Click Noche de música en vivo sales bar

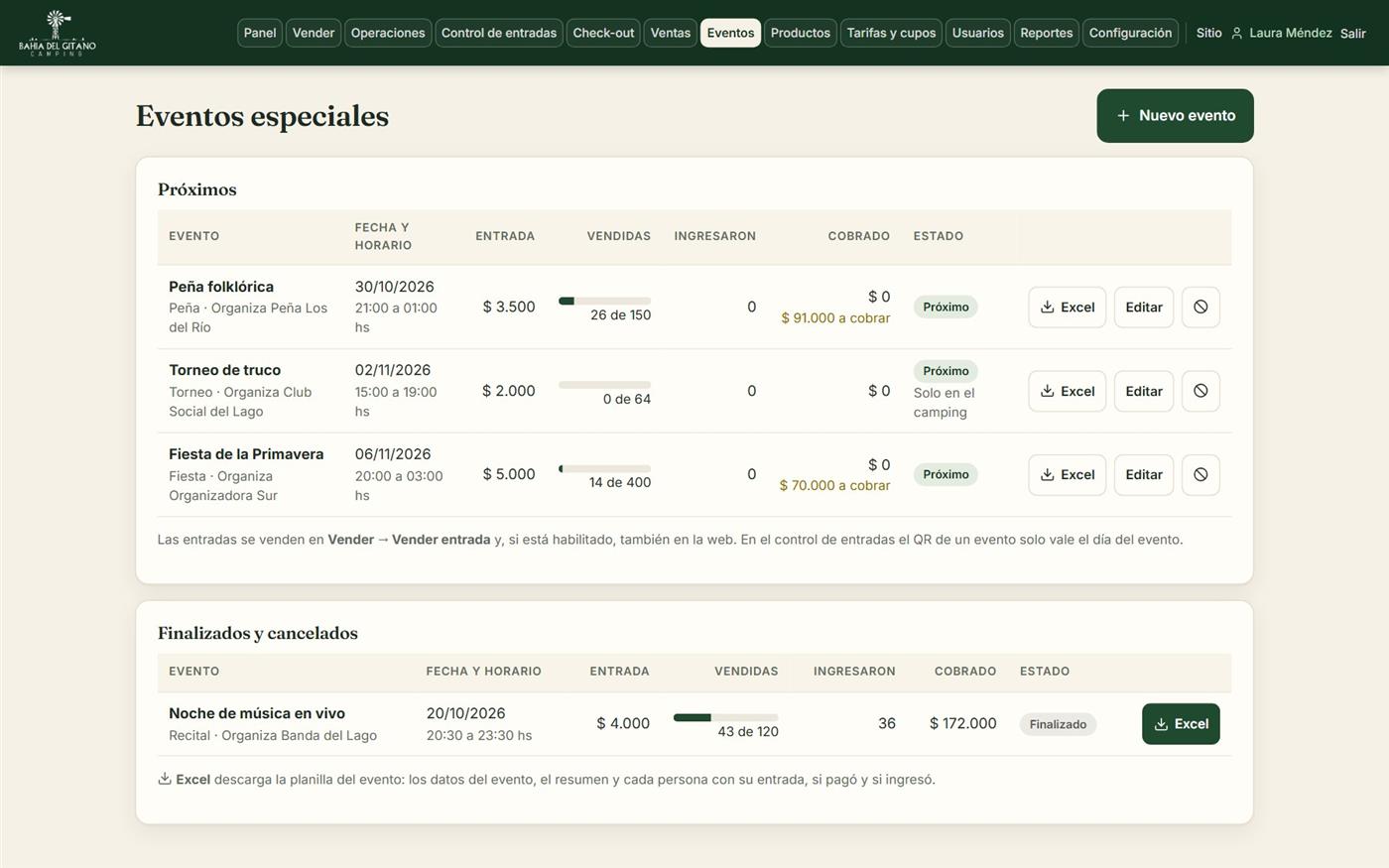(x=726, y=717)
